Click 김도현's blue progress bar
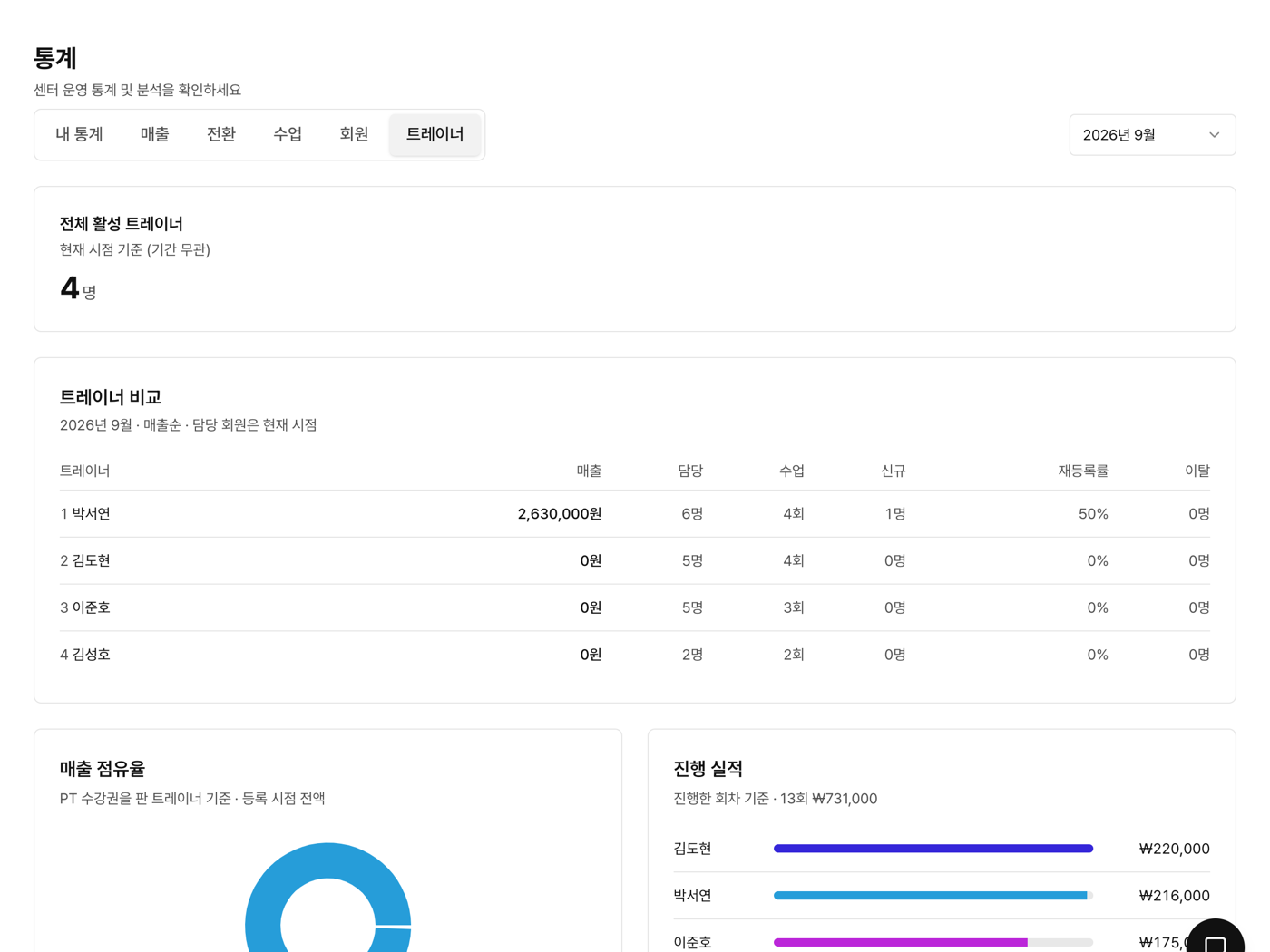The image size is (1270, 952). tap(933, 849)
